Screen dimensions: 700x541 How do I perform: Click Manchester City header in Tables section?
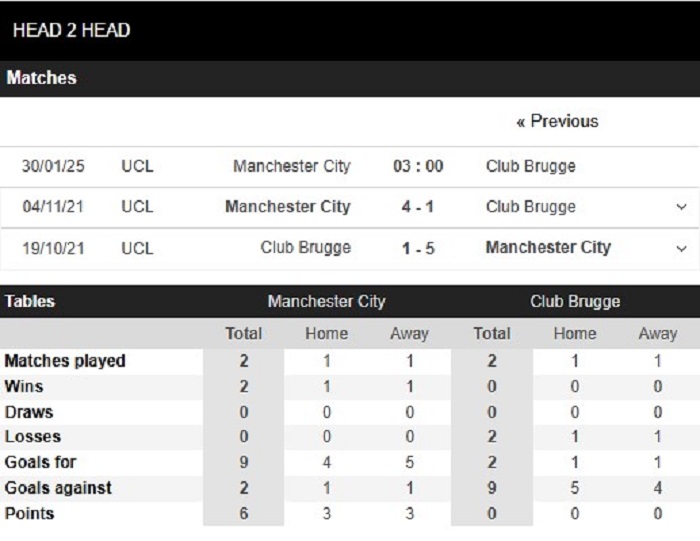[326, 301]
